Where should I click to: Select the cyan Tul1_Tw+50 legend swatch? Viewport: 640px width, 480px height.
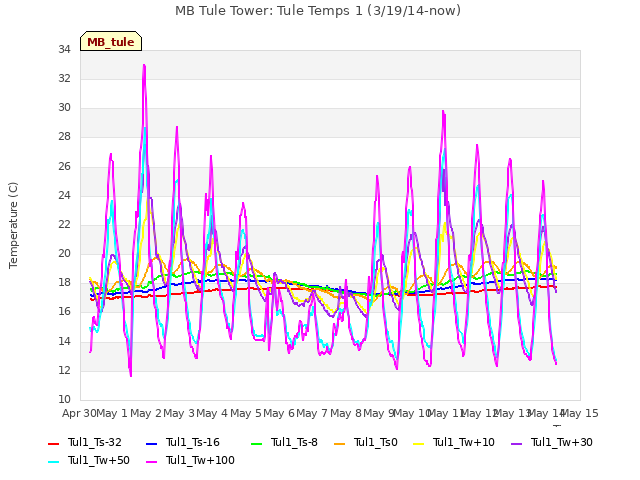(x=53, y=461)
